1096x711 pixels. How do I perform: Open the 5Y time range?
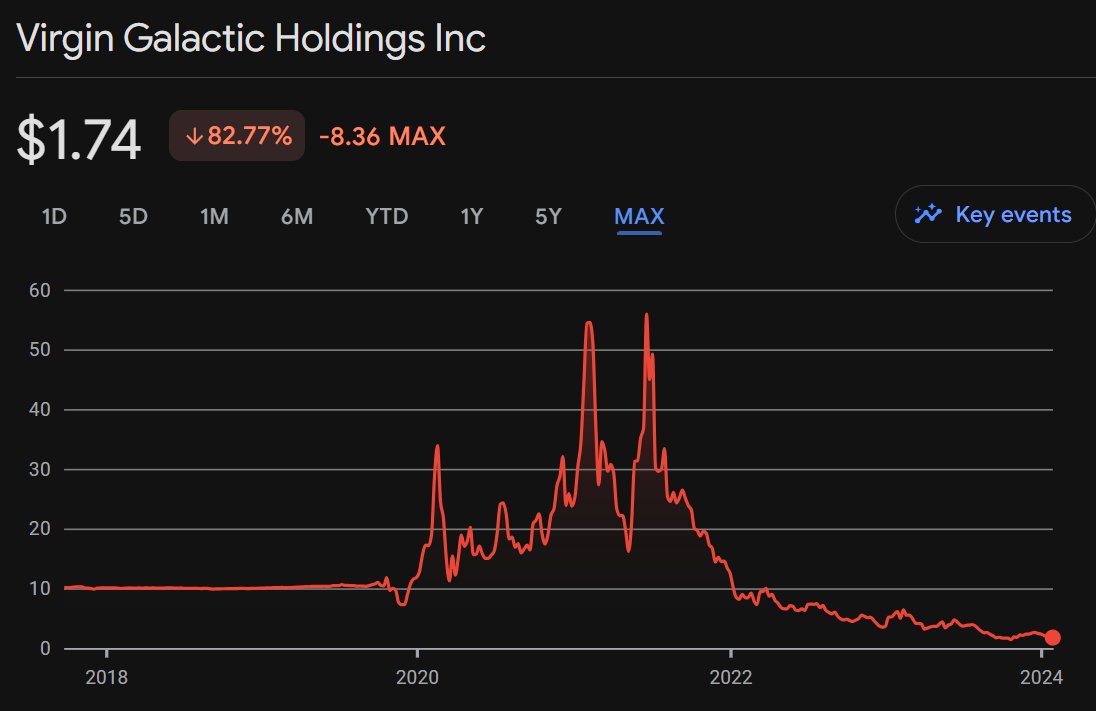547,215
